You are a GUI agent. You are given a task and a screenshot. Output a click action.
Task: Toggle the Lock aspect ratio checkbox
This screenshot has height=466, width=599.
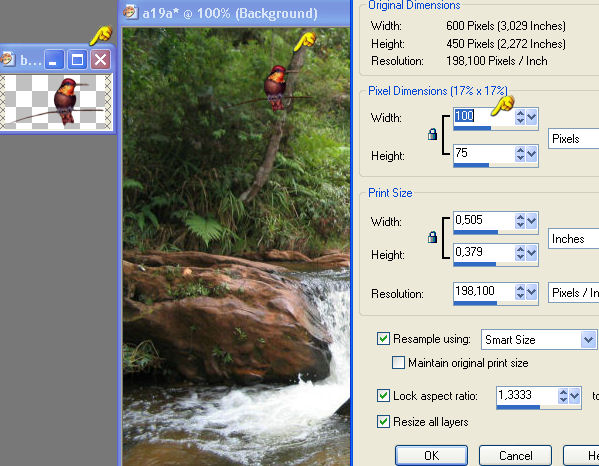[383, 395]
